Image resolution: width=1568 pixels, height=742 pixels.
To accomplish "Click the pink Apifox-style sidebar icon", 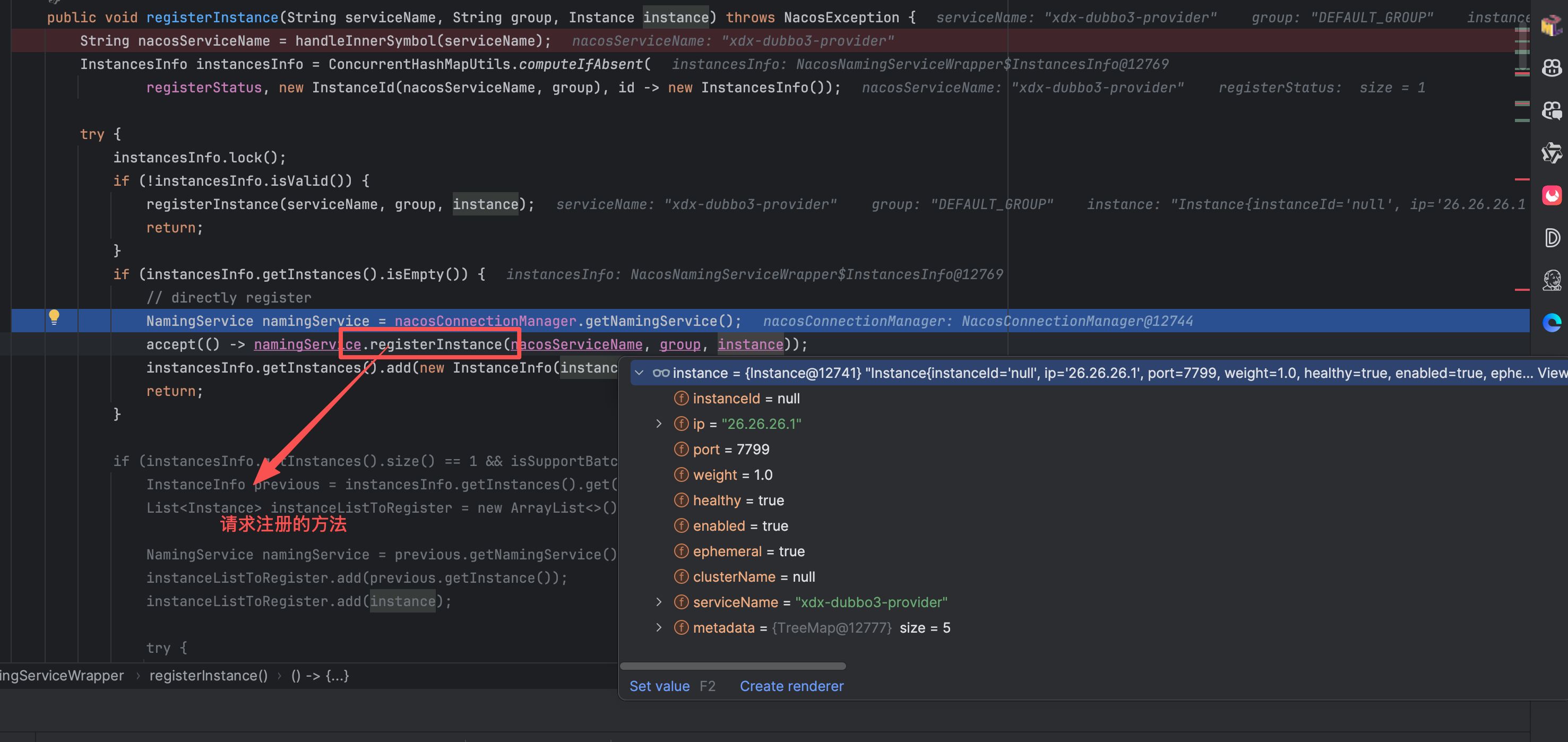I will click(x=1551, y=195).
